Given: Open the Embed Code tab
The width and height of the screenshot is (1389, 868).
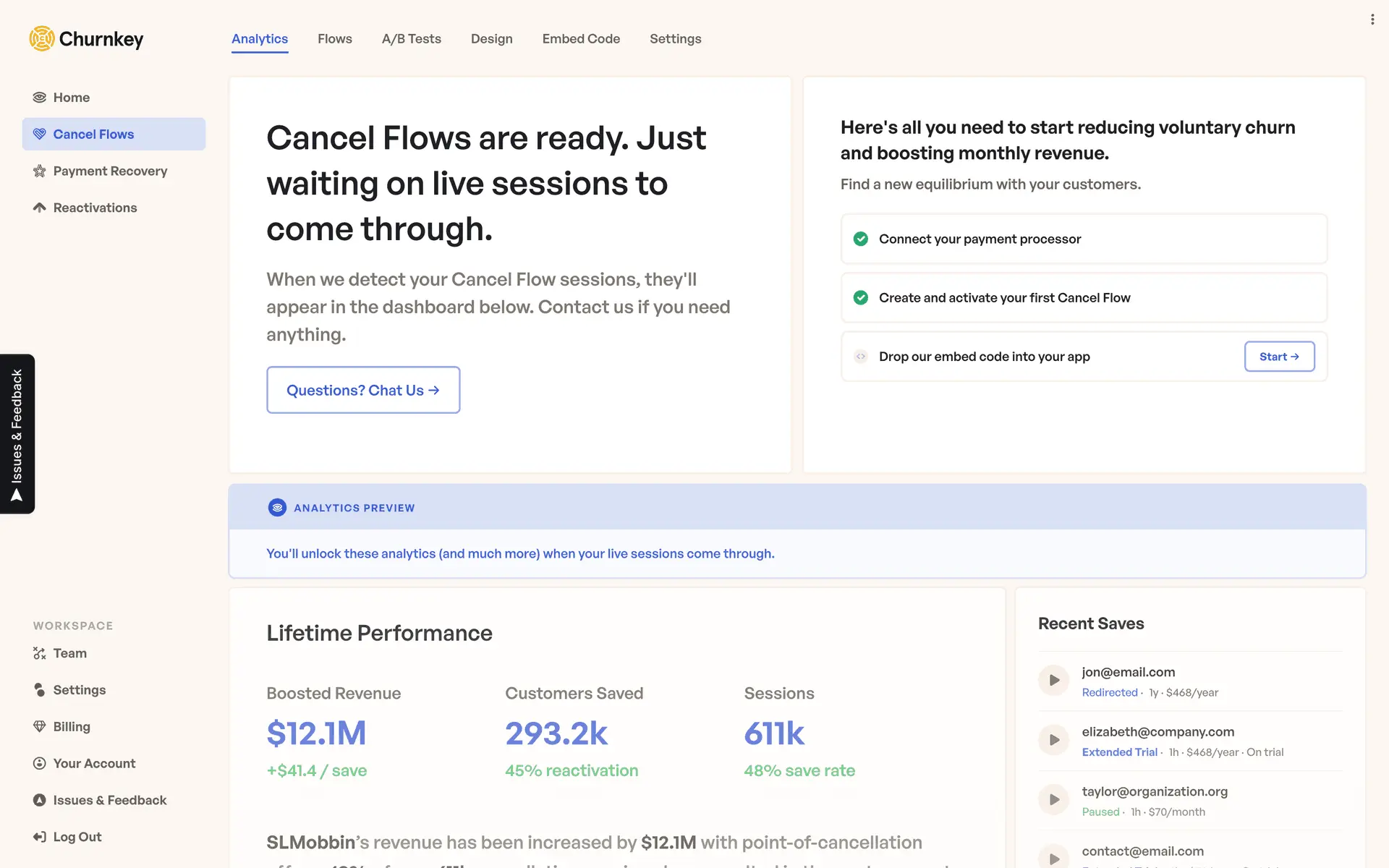Looking at the screenshot, I should (580, 39).
